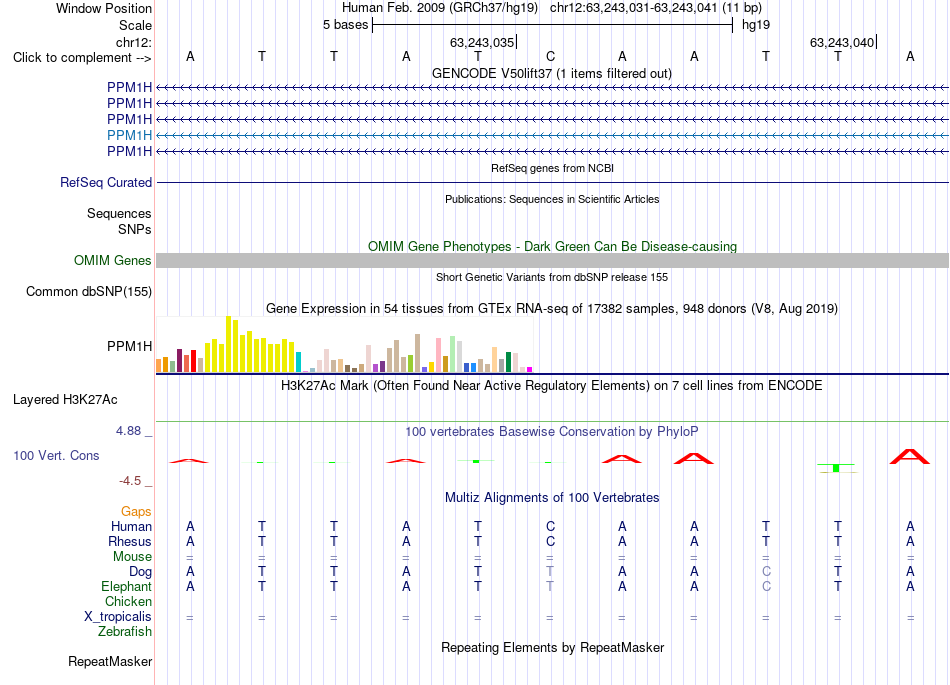Select the light-blue PPM1H transcript label

(x=129, y=135)
